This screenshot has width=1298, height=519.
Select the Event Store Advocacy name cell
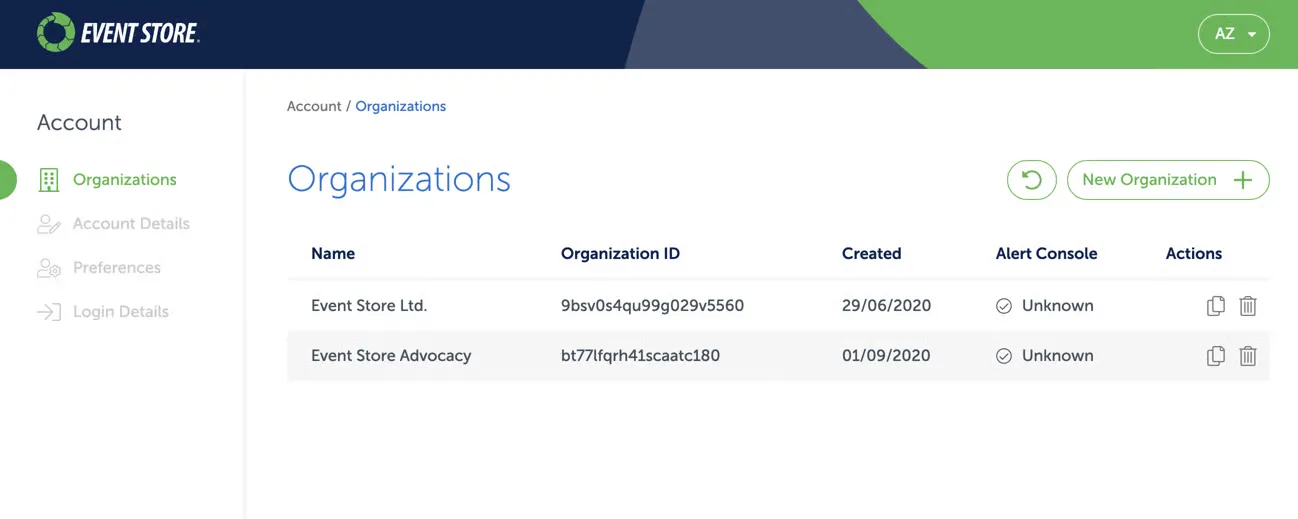391,356
